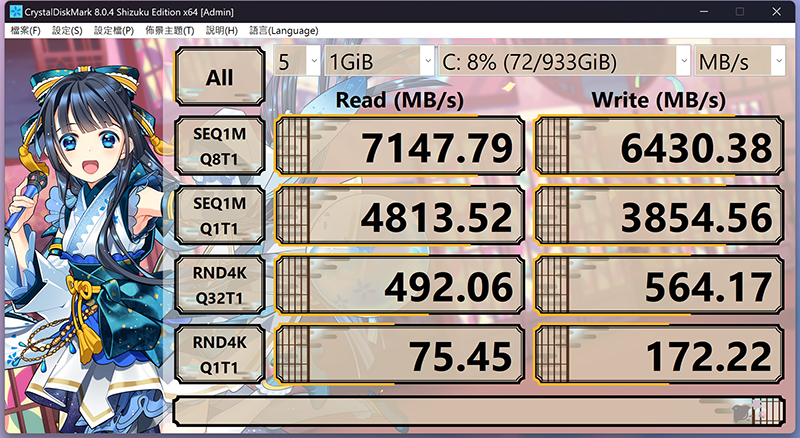Click the Read (MB/s) column header
The width and height of the screenshot is (800, 438).
click(x=399, y=100)
